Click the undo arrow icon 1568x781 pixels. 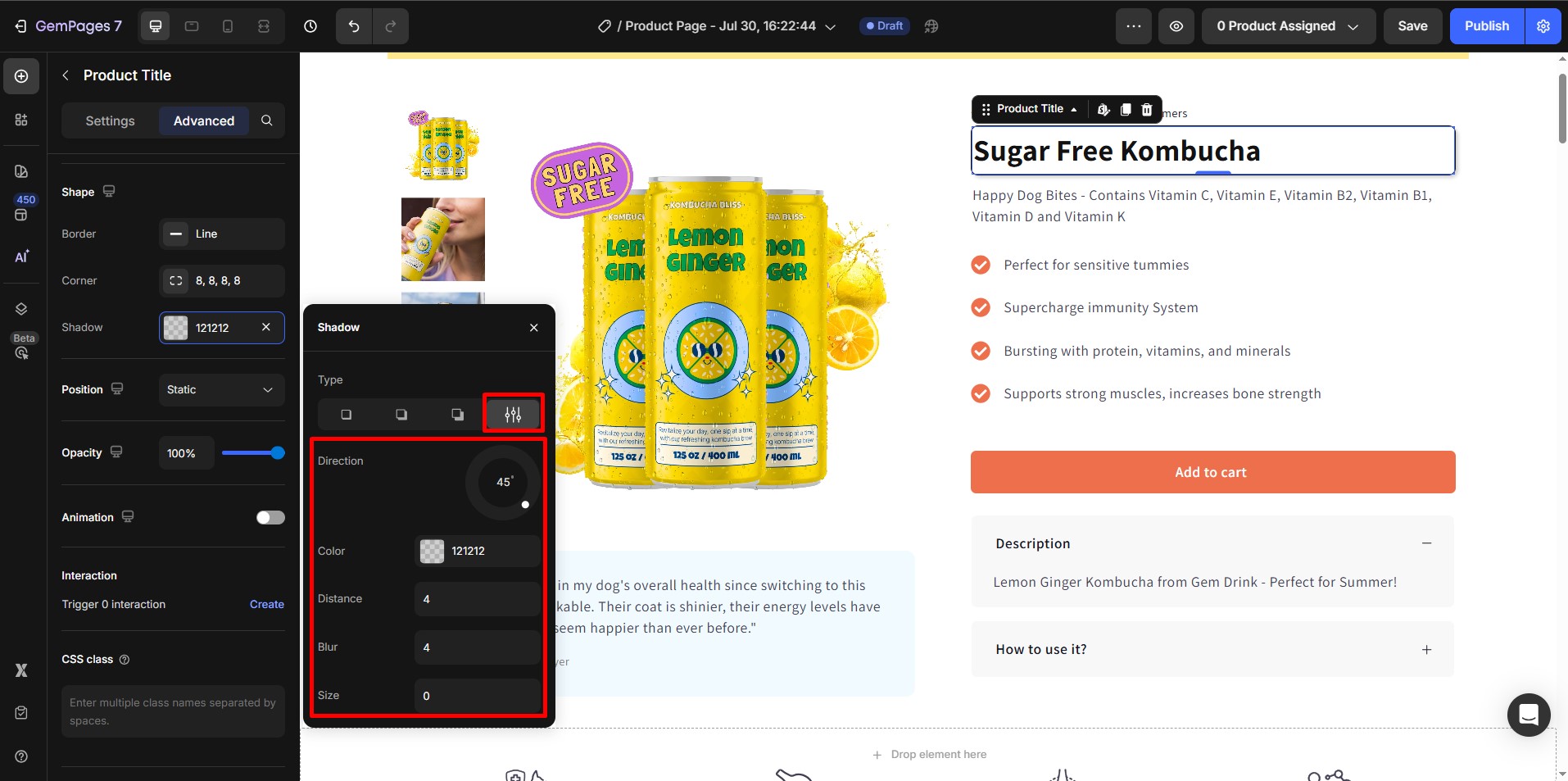(354, 26)
